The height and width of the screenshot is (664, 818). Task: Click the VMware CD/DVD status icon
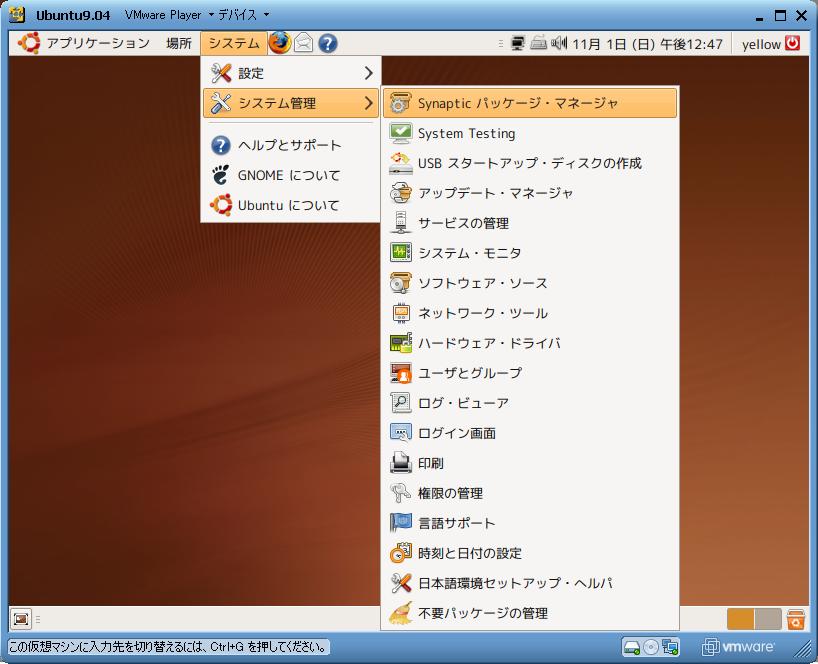point(651,647)
